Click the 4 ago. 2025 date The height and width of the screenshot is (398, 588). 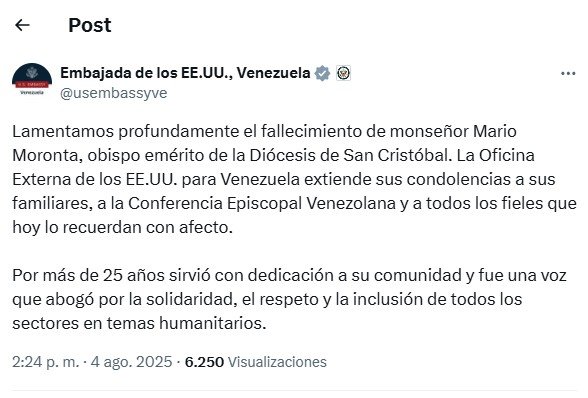tap(131, 362)
